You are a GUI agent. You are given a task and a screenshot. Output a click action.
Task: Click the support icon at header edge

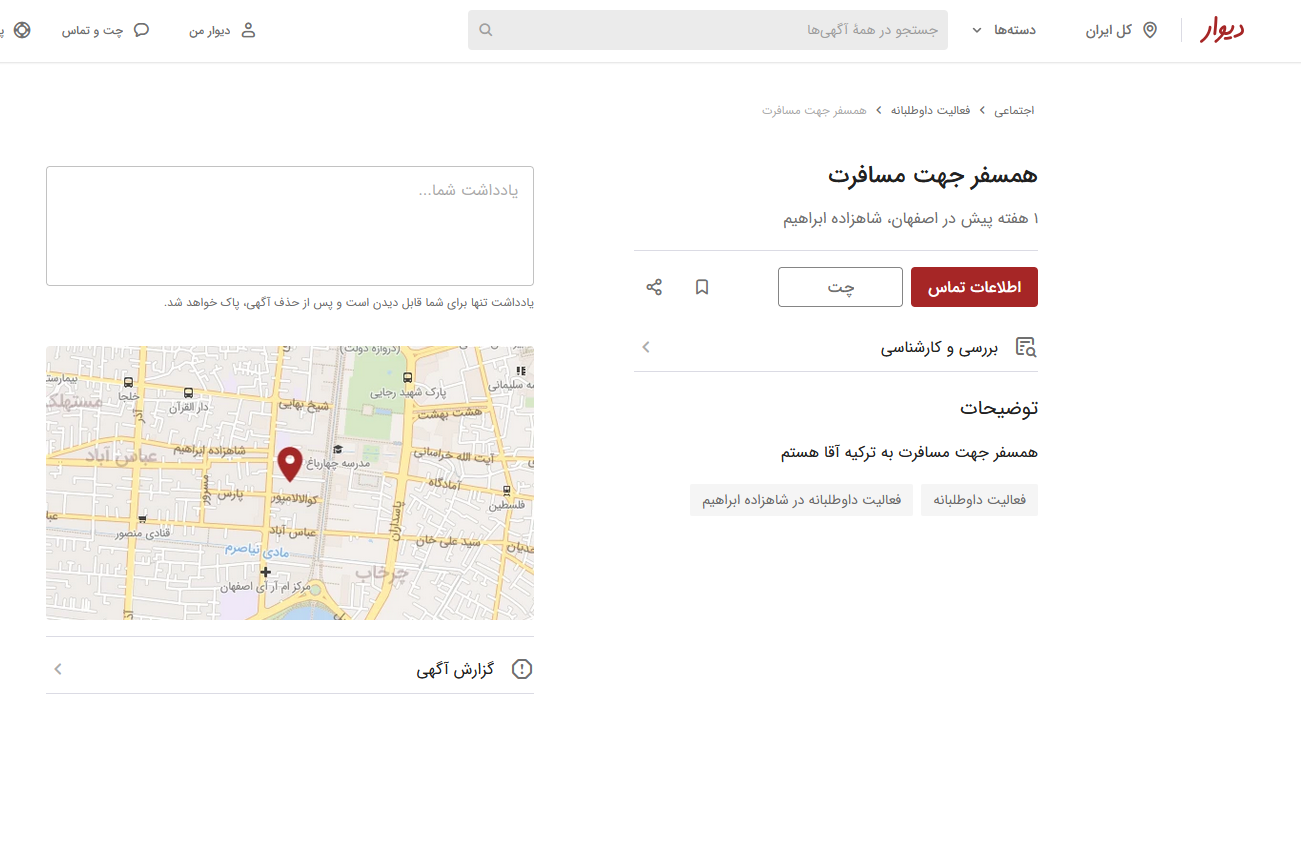[x=21, y=30]
